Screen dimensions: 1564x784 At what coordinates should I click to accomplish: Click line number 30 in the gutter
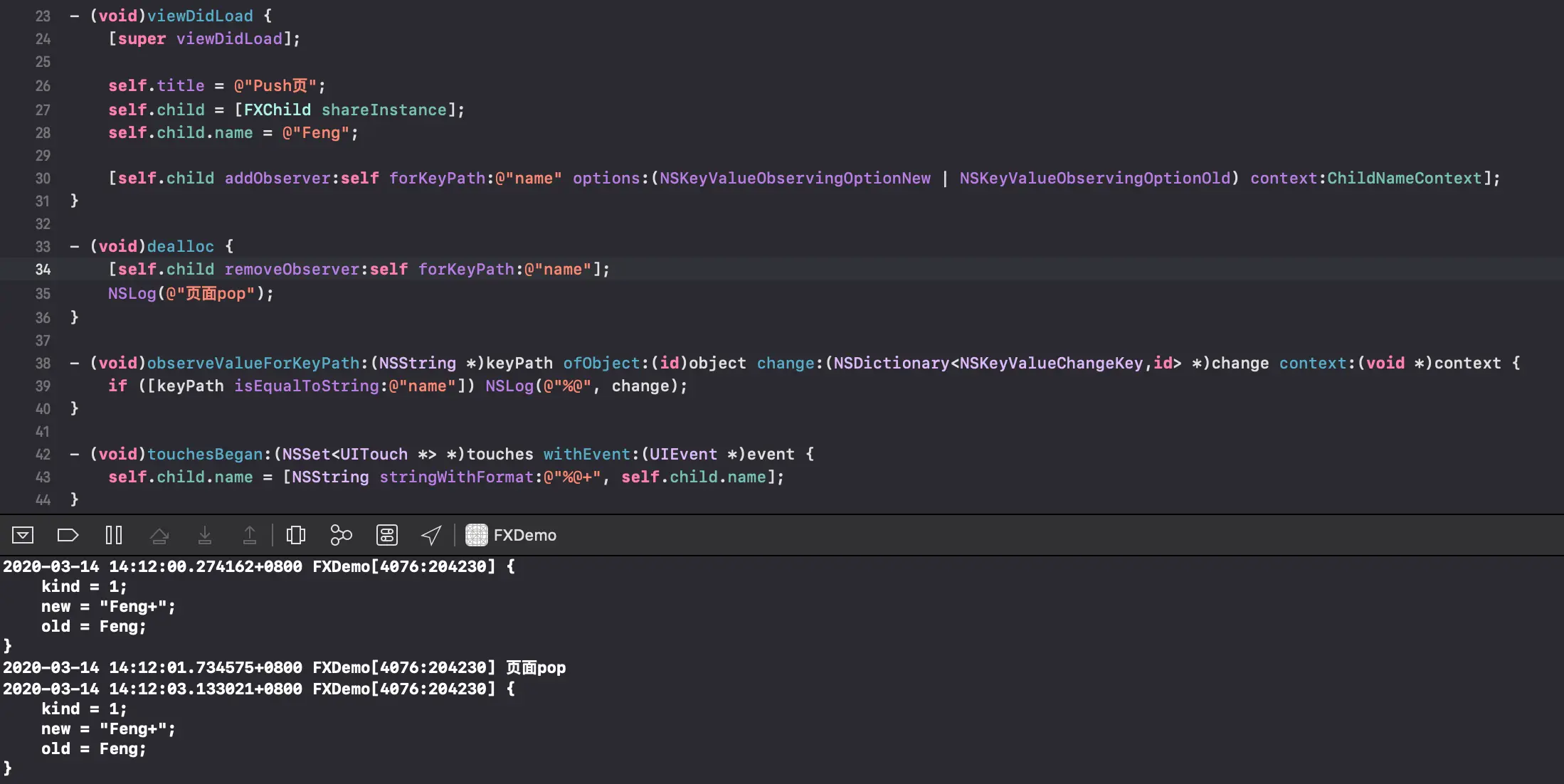(43, 179)
